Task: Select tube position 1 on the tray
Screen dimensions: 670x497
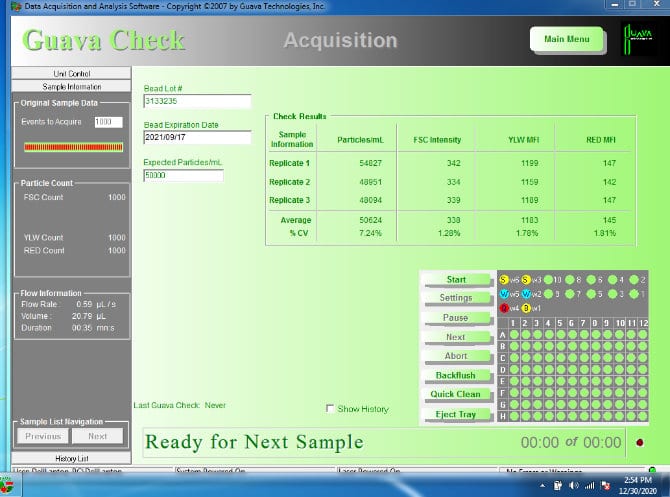Action: 634,294
